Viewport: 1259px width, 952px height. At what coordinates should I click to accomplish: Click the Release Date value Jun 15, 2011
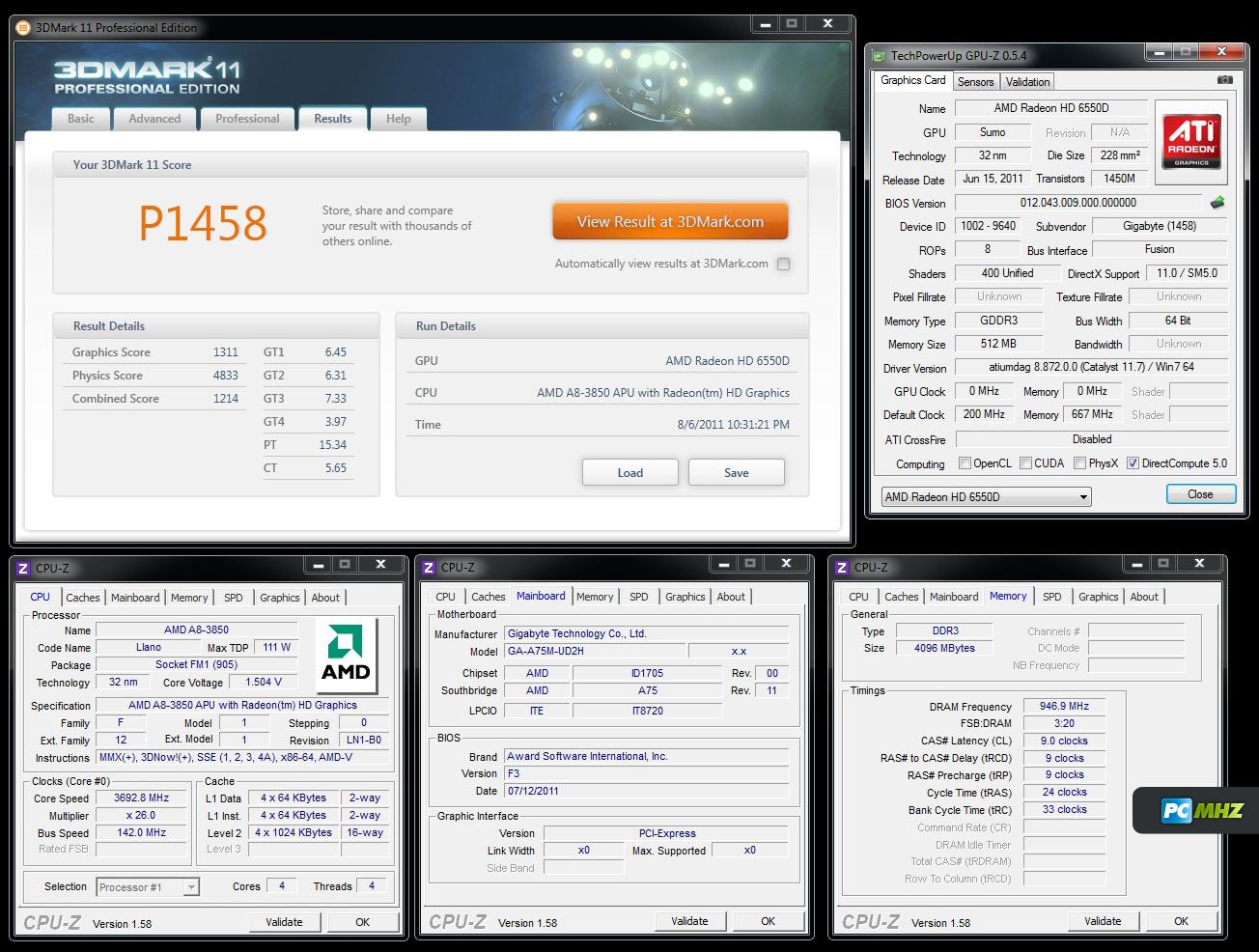(993, 179)
